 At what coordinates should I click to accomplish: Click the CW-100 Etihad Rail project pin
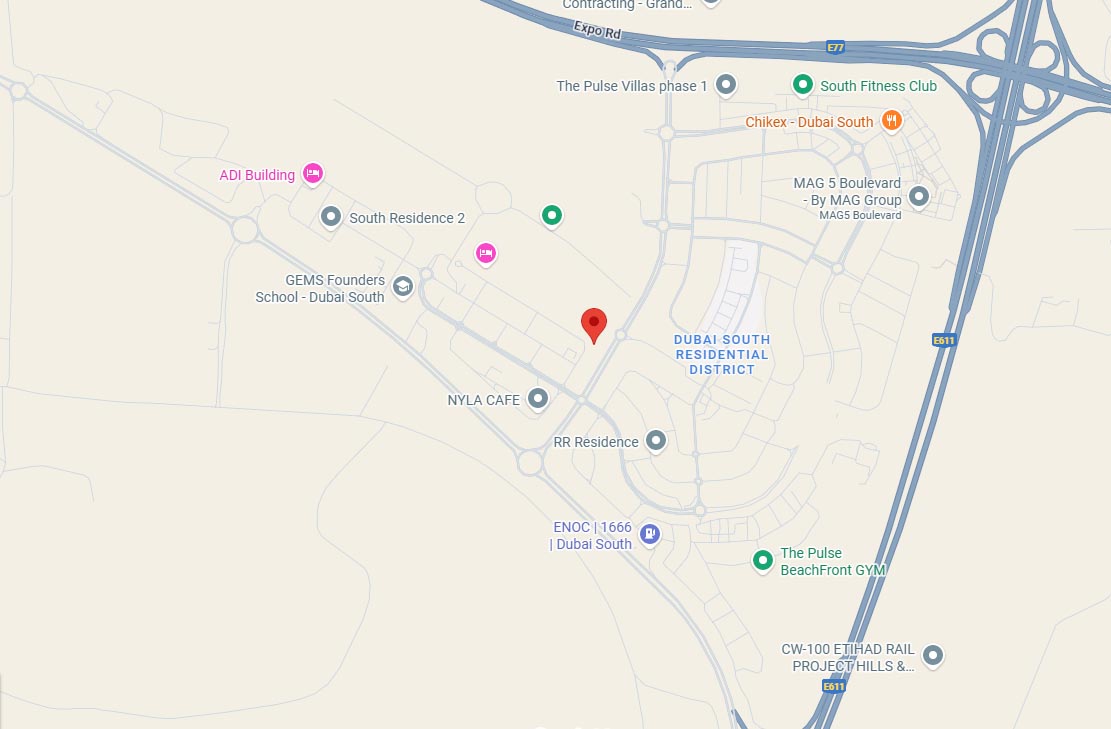933,655
